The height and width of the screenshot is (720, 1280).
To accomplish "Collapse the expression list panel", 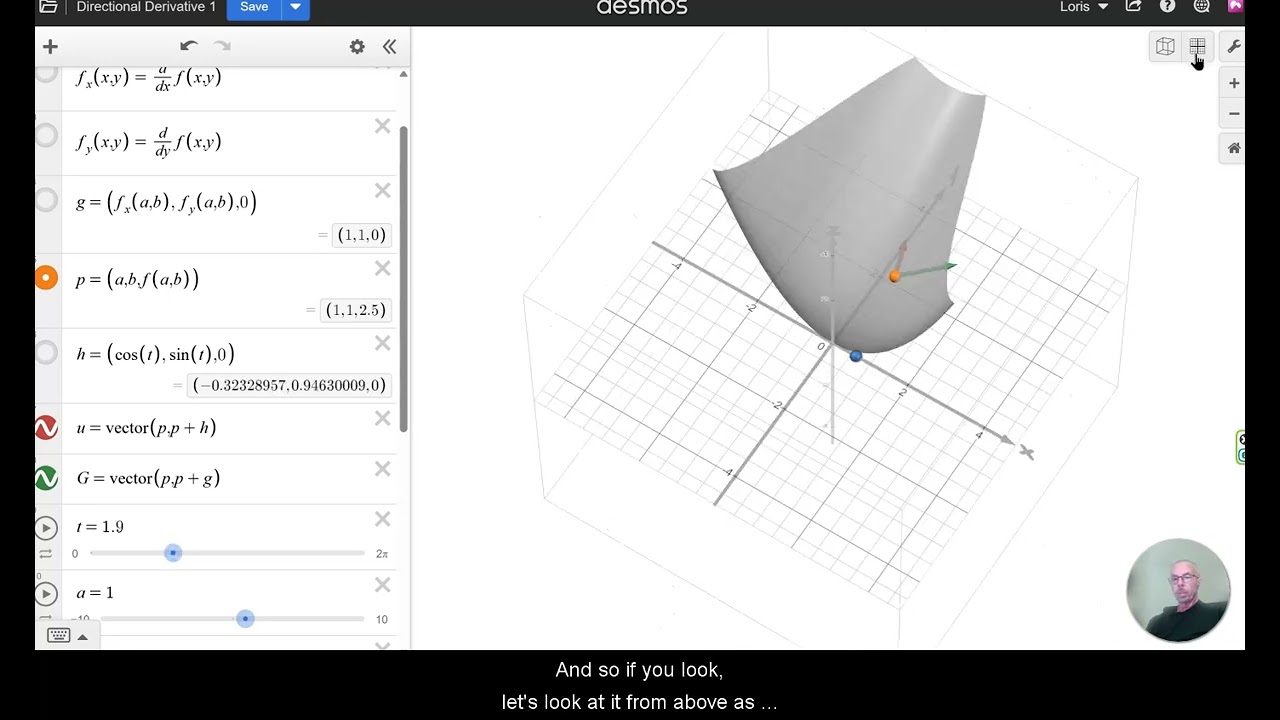I will (x=389, y=46).
